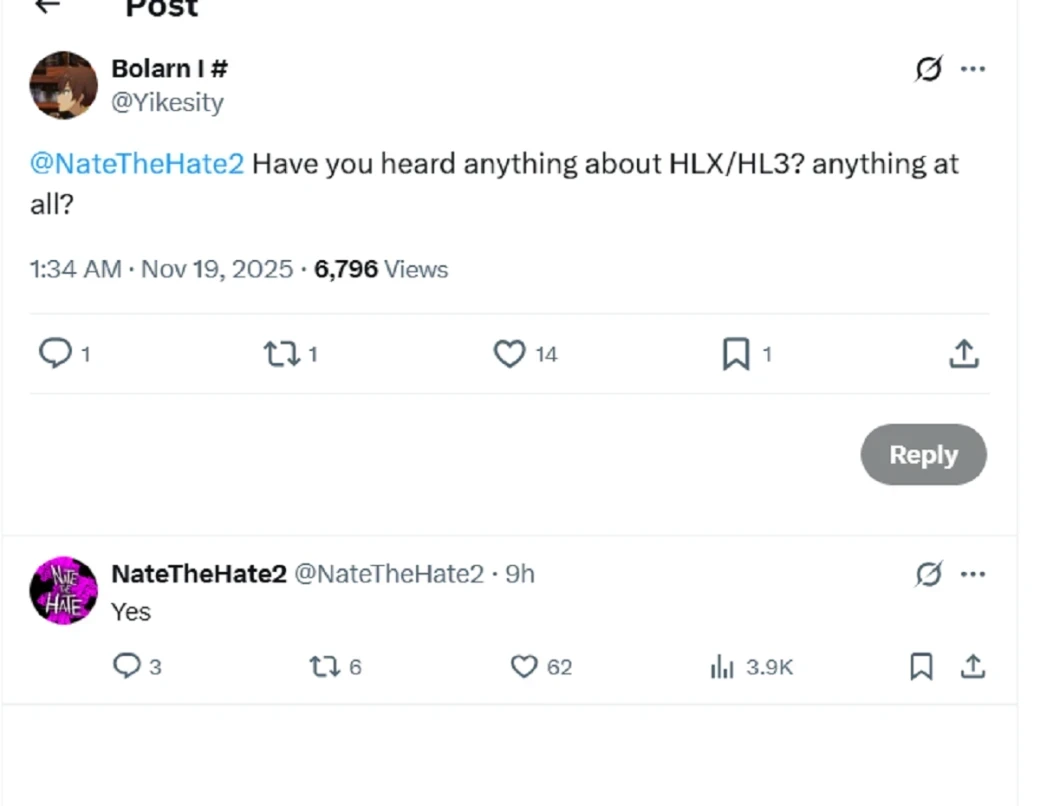Open the @NateTheHate2 mention link
The image size is (1040, 806).
pyautogui.click(x=137, y=163)
